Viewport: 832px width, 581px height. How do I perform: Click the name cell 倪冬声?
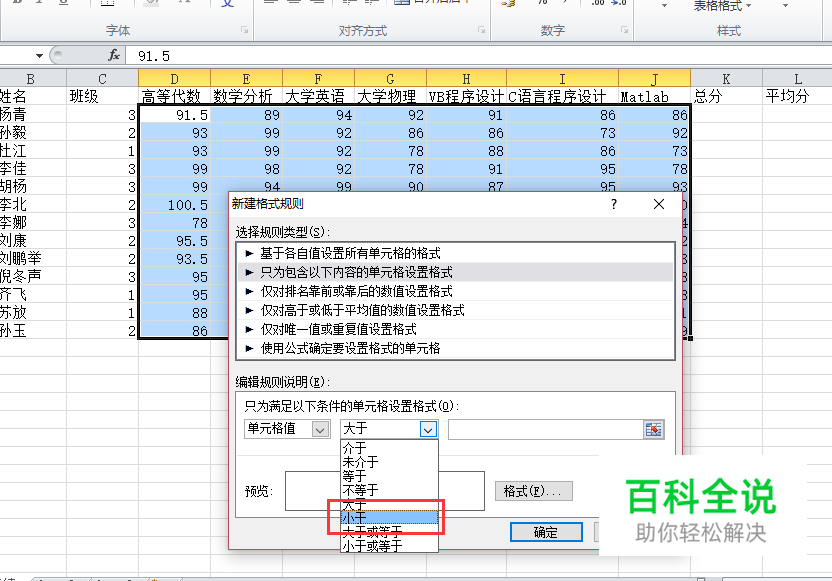[x=33, y=276]
